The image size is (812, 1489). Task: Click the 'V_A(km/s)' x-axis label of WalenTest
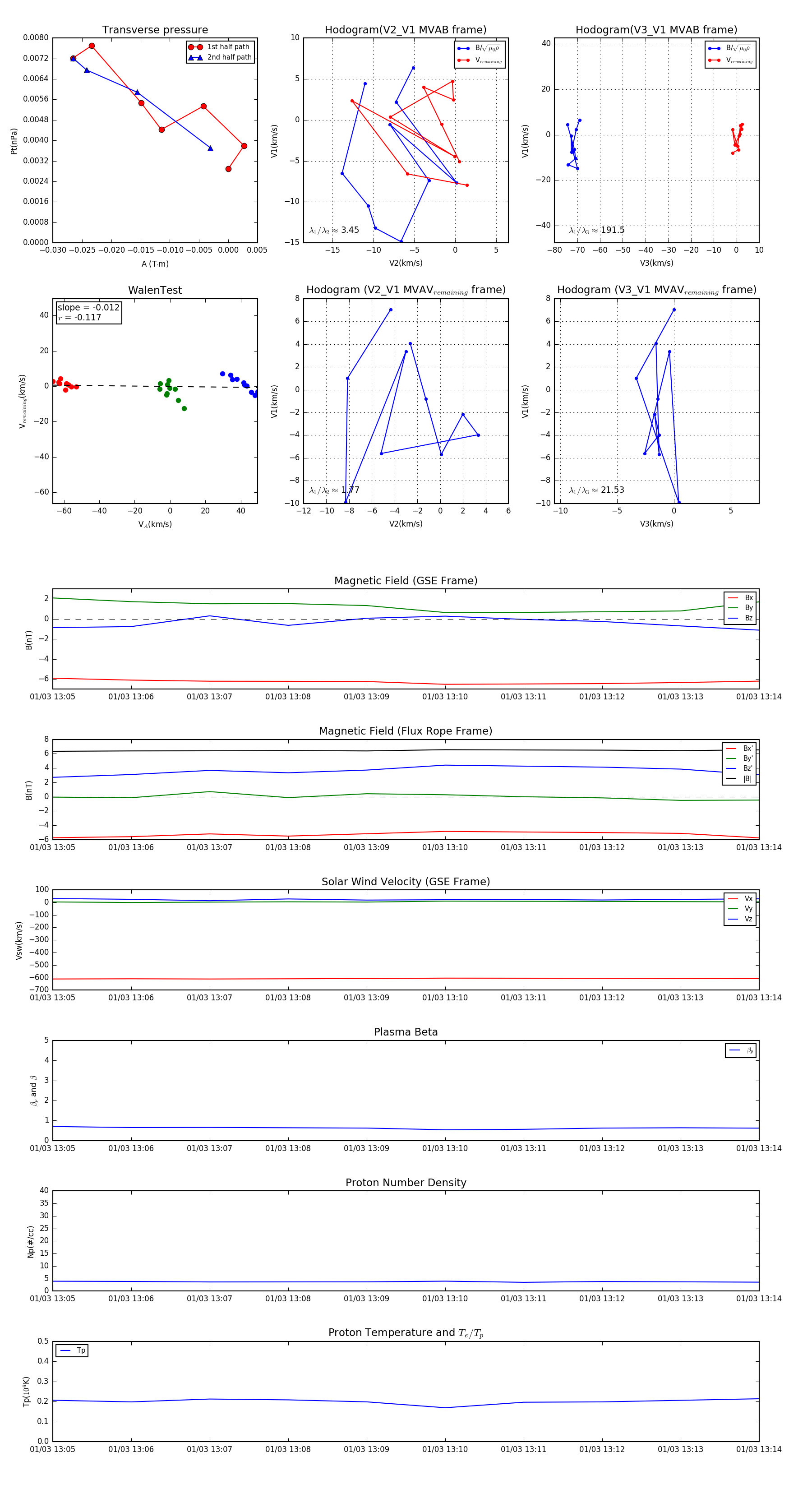coord(155,524)
